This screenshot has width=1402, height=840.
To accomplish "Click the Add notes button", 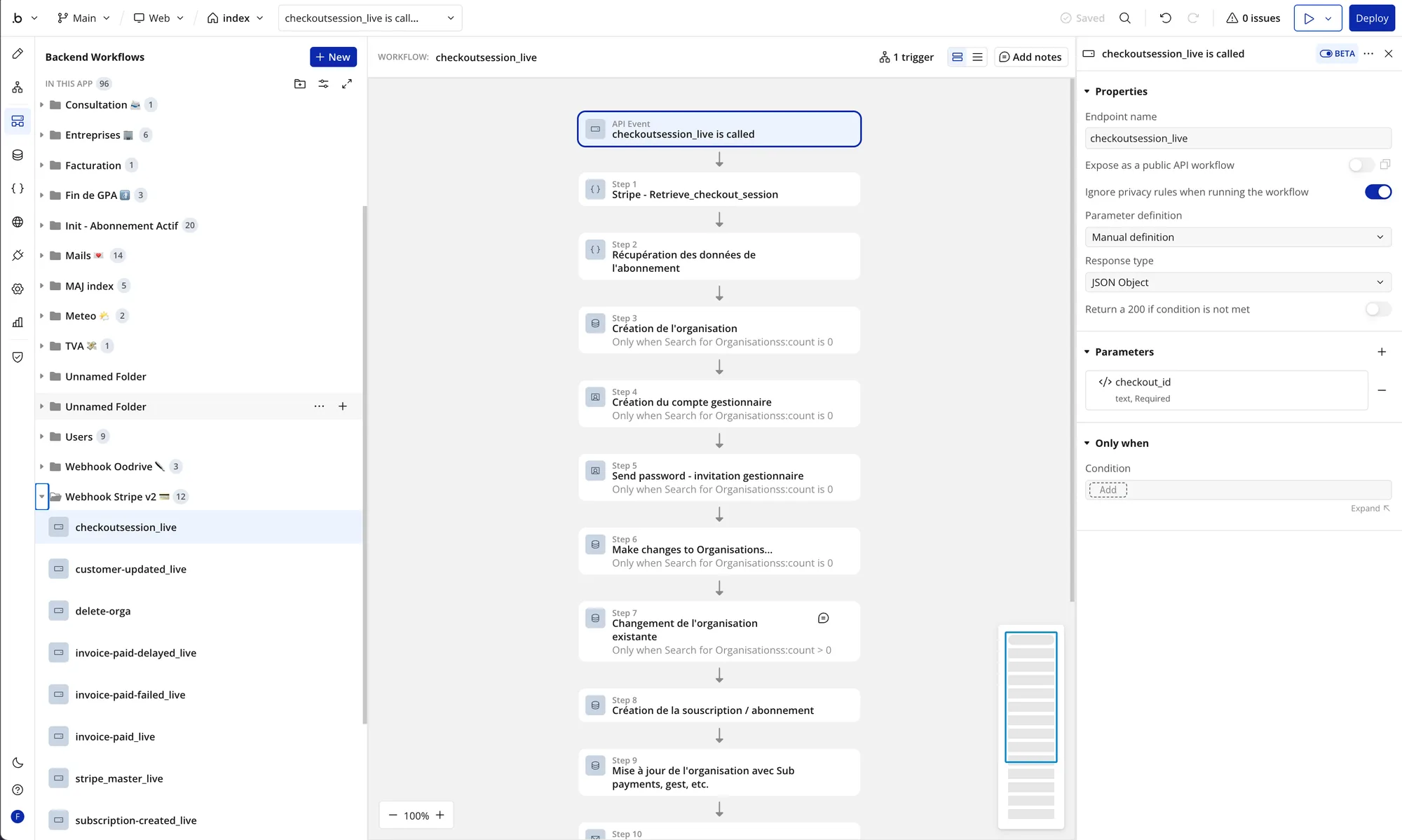I will tap(1030, 57).
